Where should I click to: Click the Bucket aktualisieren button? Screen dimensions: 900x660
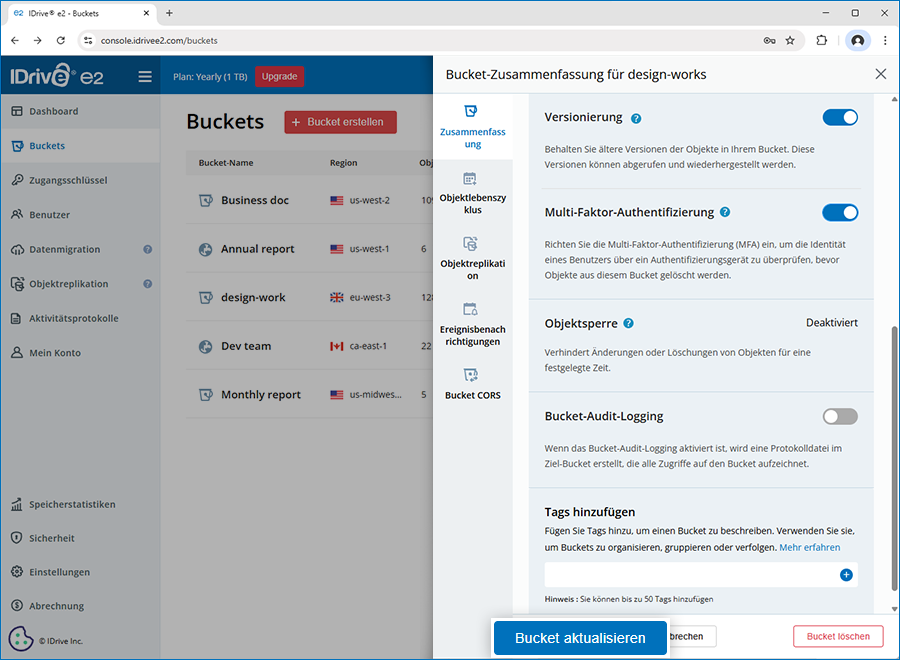580,638
